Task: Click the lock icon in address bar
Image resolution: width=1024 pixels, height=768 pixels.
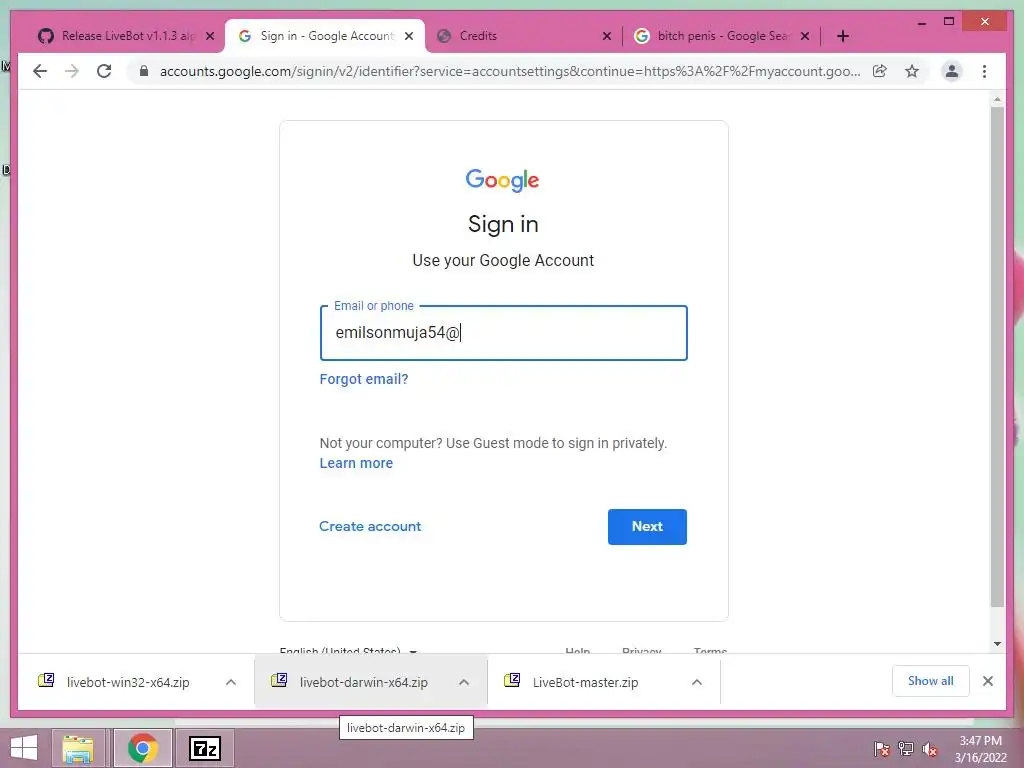Action: (144, 71)
